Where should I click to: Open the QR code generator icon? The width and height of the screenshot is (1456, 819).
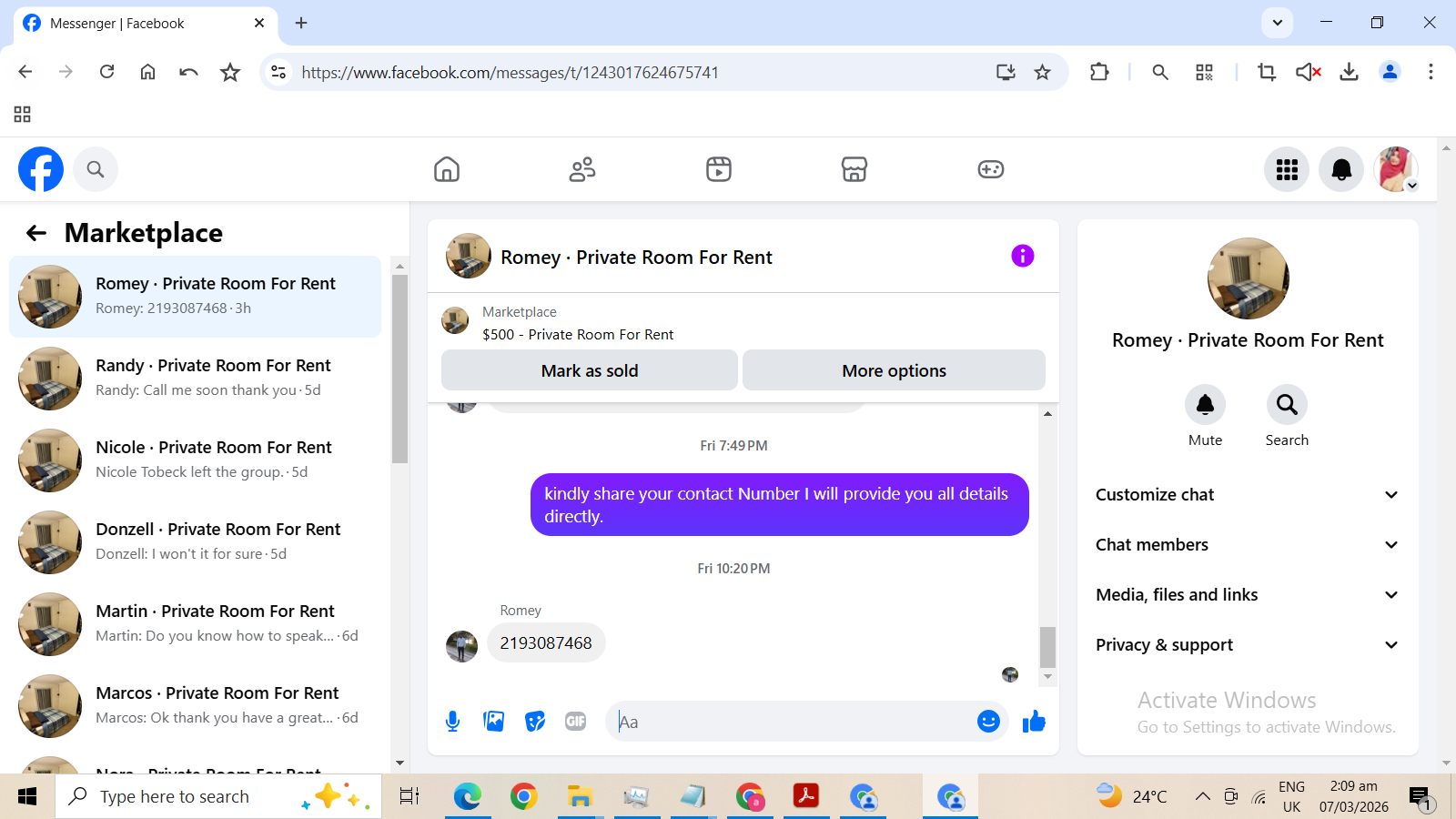(1204, 72)
